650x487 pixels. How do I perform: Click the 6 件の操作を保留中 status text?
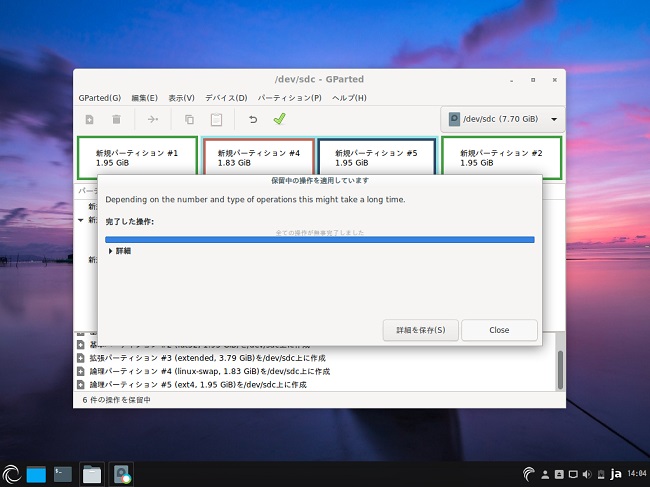[116, 400]
